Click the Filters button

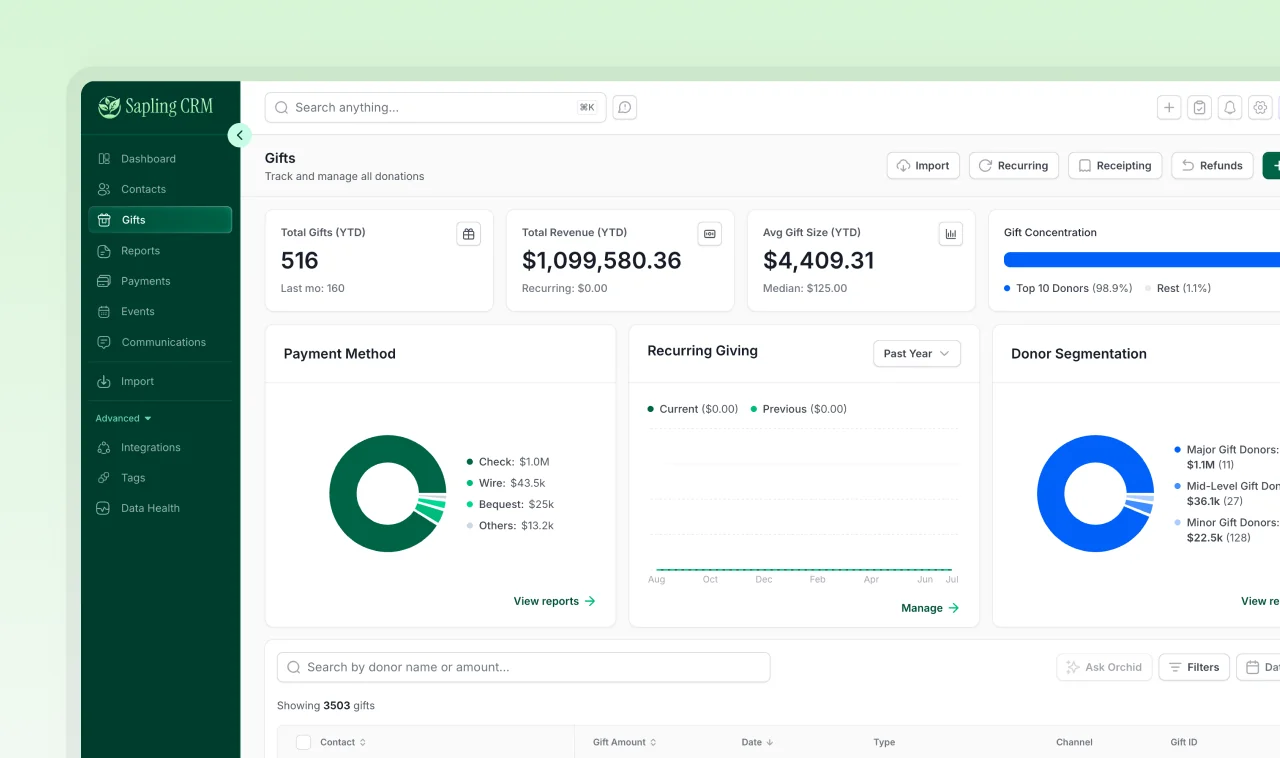coord(1194,667)
